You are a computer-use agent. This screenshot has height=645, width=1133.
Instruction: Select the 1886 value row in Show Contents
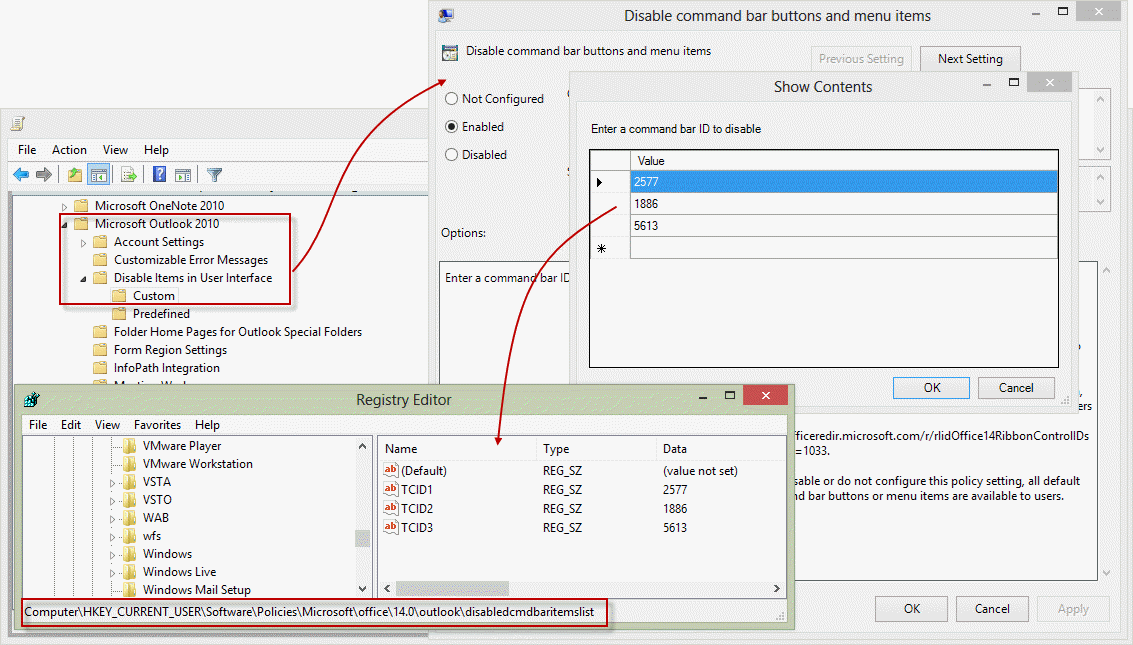pyautogui.click(x=843, y=204)
